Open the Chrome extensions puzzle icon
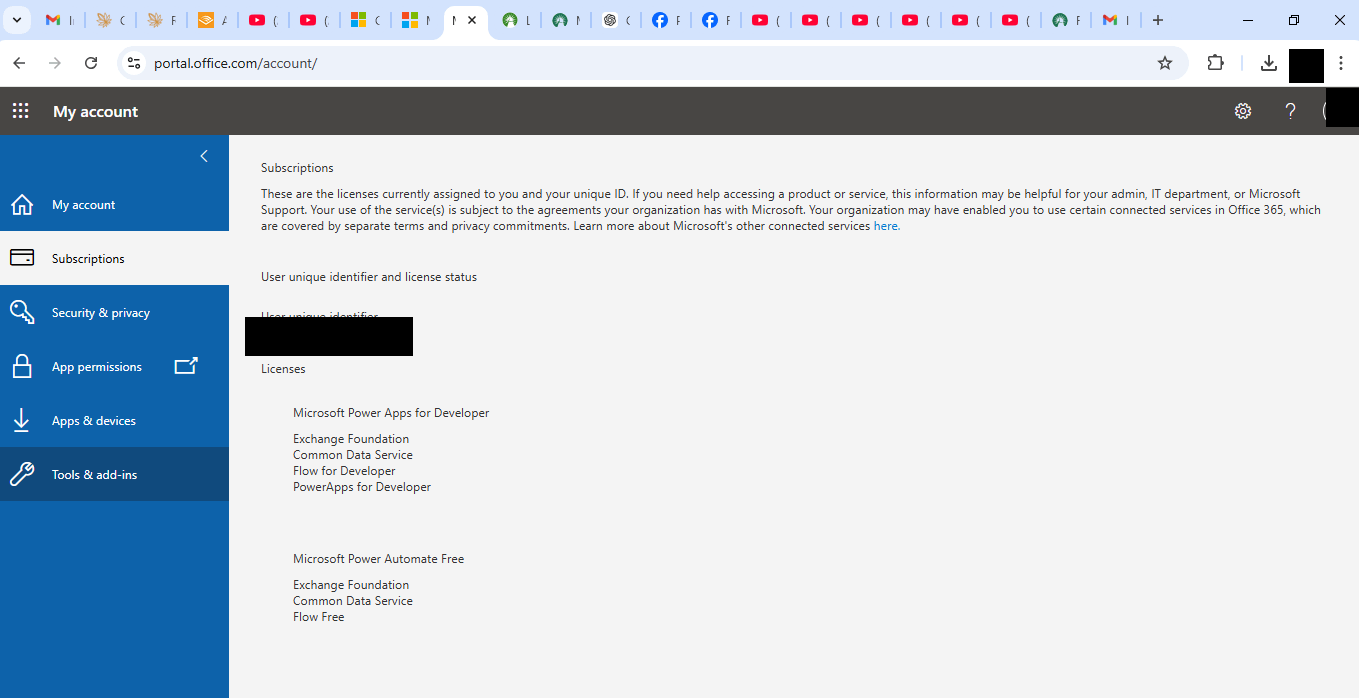Image resolution: width=1359 pixels, height=698 pixels. click(x=1216, y=63)
